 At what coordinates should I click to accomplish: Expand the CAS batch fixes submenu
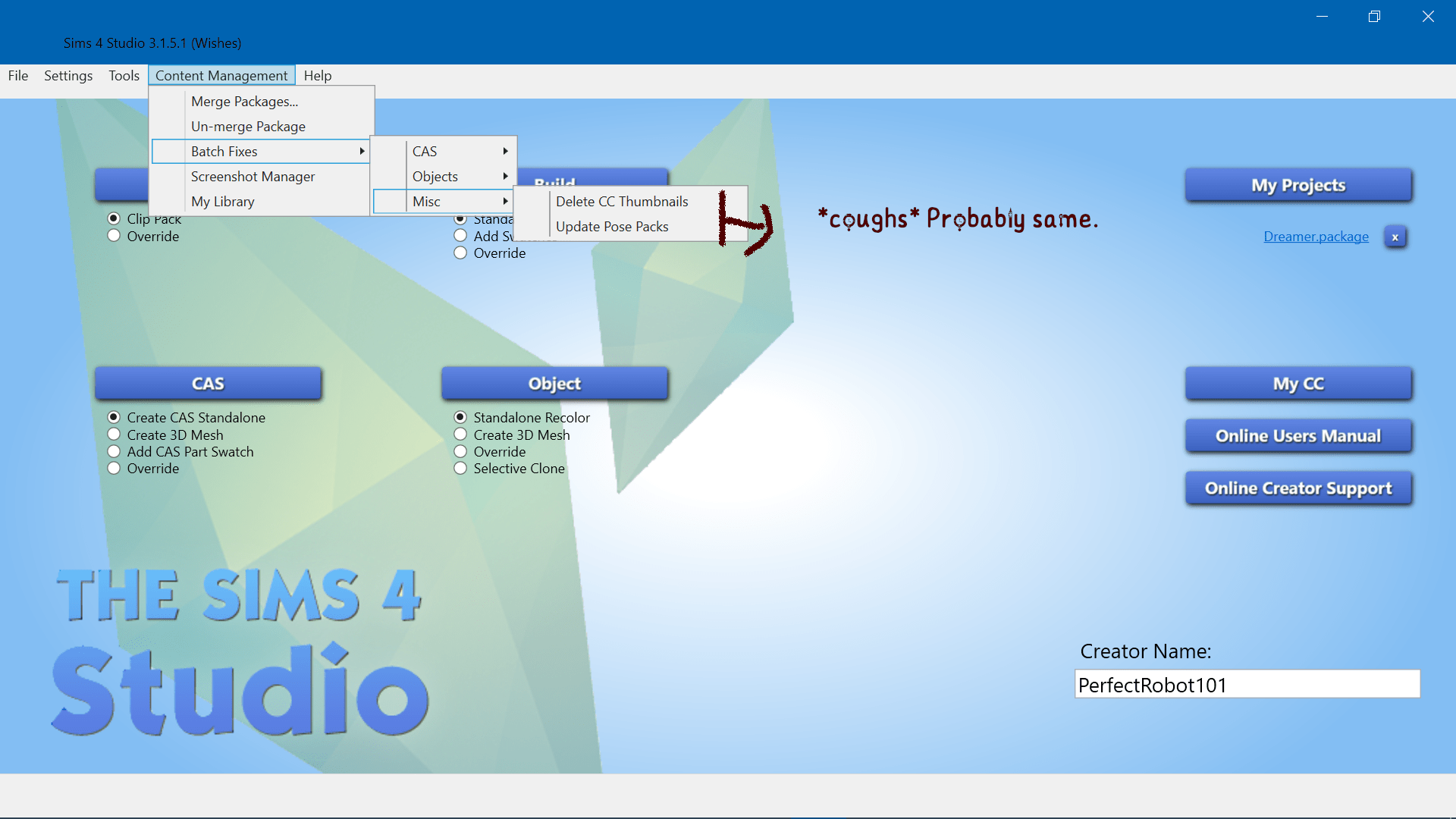[x=444, y=151]
